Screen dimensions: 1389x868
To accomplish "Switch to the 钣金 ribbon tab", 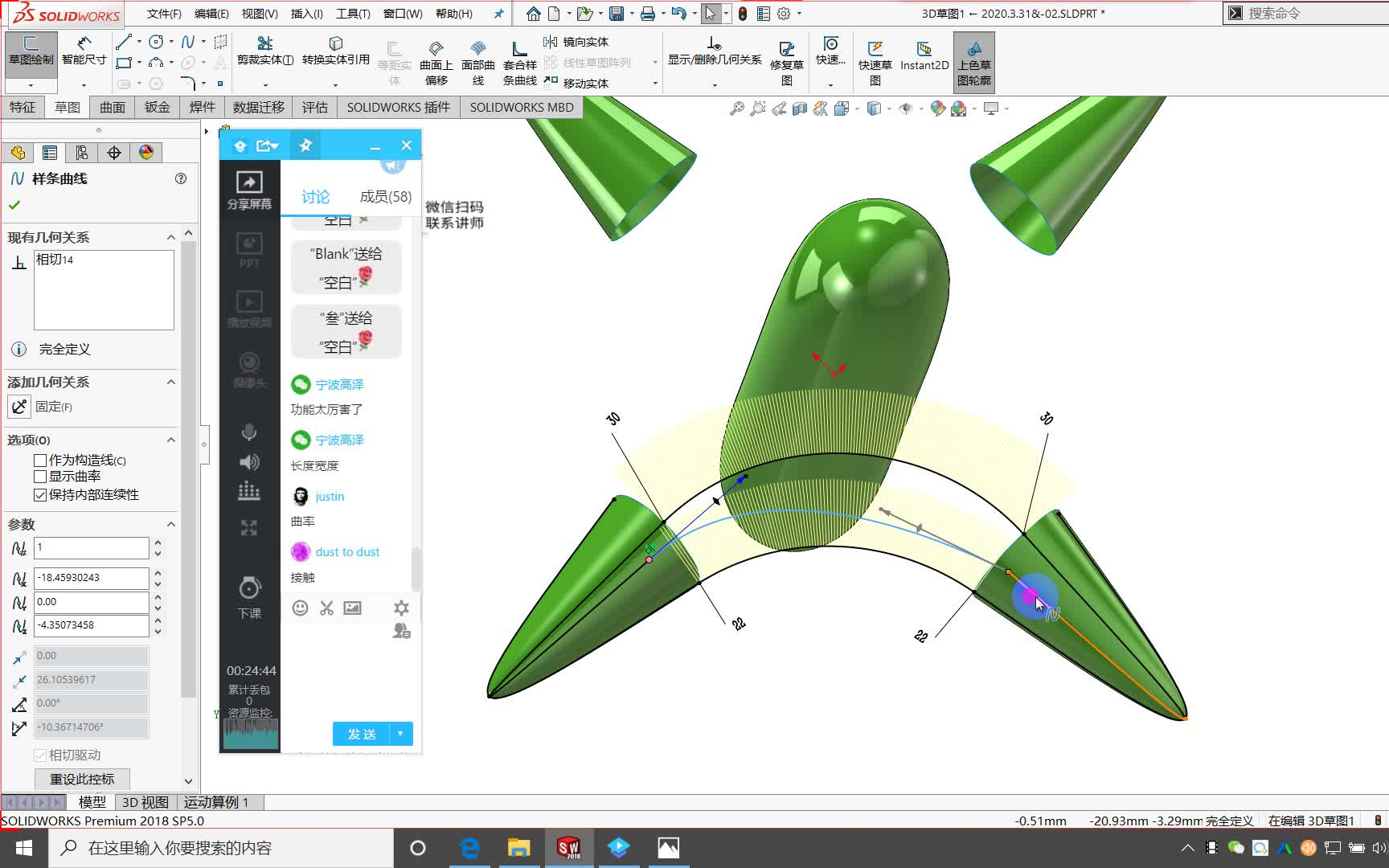I will (157, 107).
